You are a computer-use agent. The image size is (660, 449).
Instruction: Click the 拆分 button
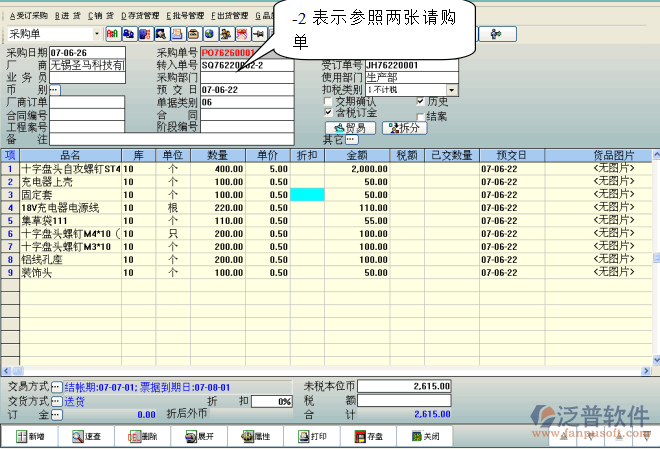click(x=405, y=128)
